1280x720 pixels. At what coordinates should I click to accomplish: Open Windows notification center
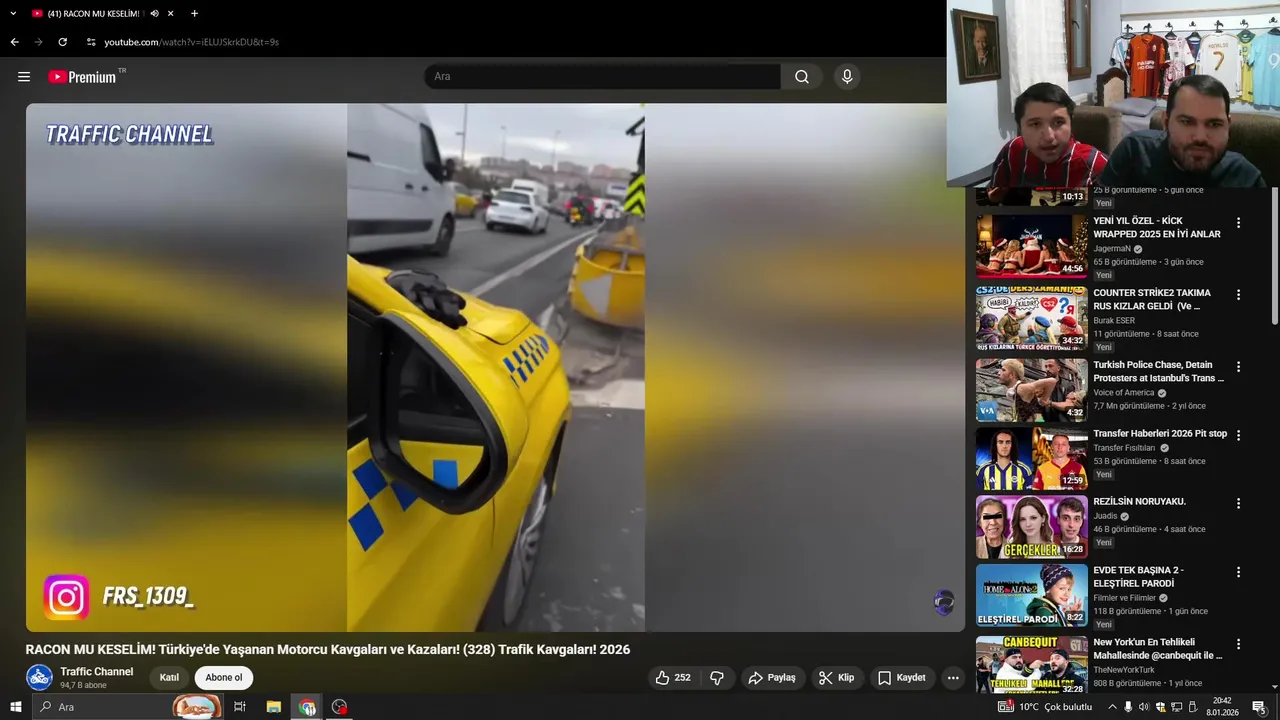point(1259,707)
